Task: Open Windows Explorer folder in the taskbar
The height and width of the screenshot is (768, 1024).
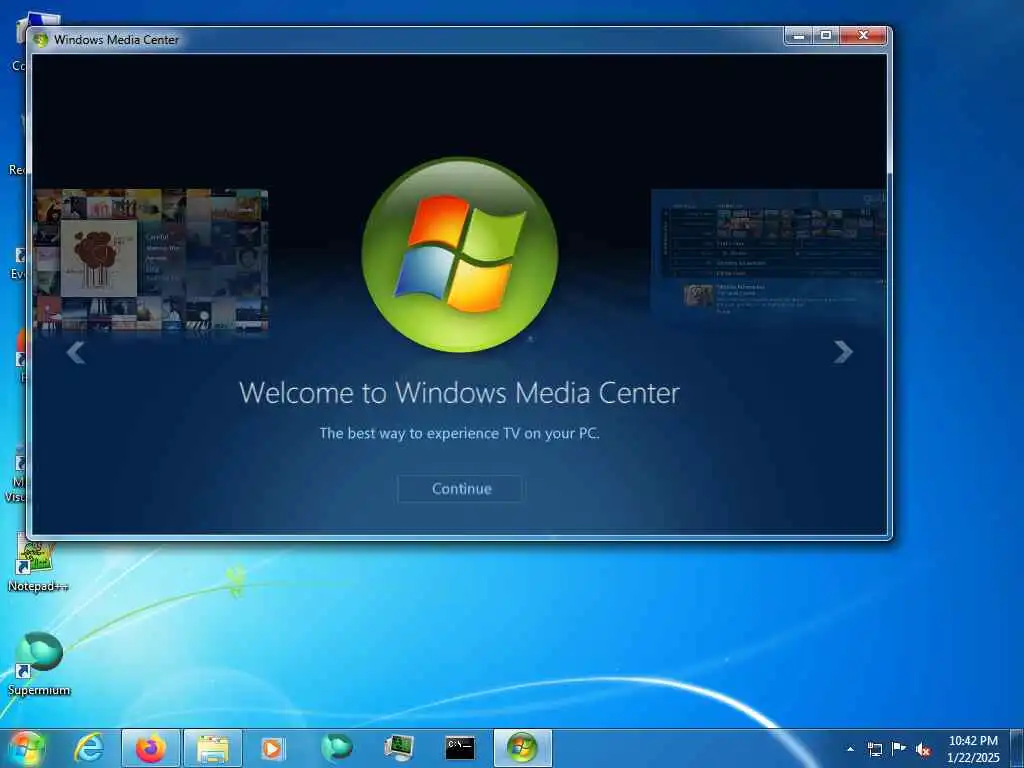Action: point(213,748)
